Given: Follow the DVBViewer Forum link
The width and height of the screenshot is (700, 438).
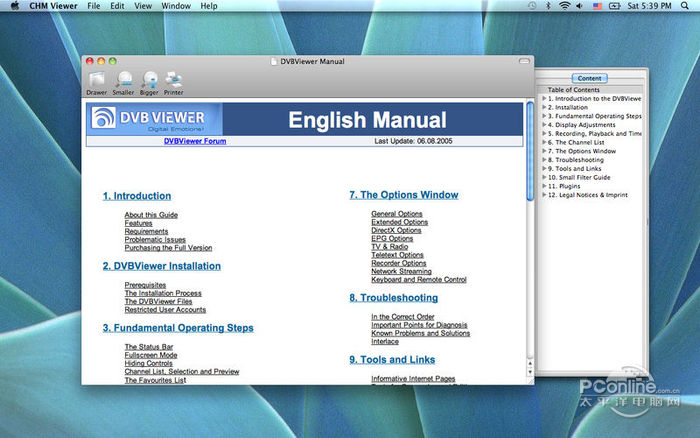Looking at the screenshot, I should pos(195,141).
